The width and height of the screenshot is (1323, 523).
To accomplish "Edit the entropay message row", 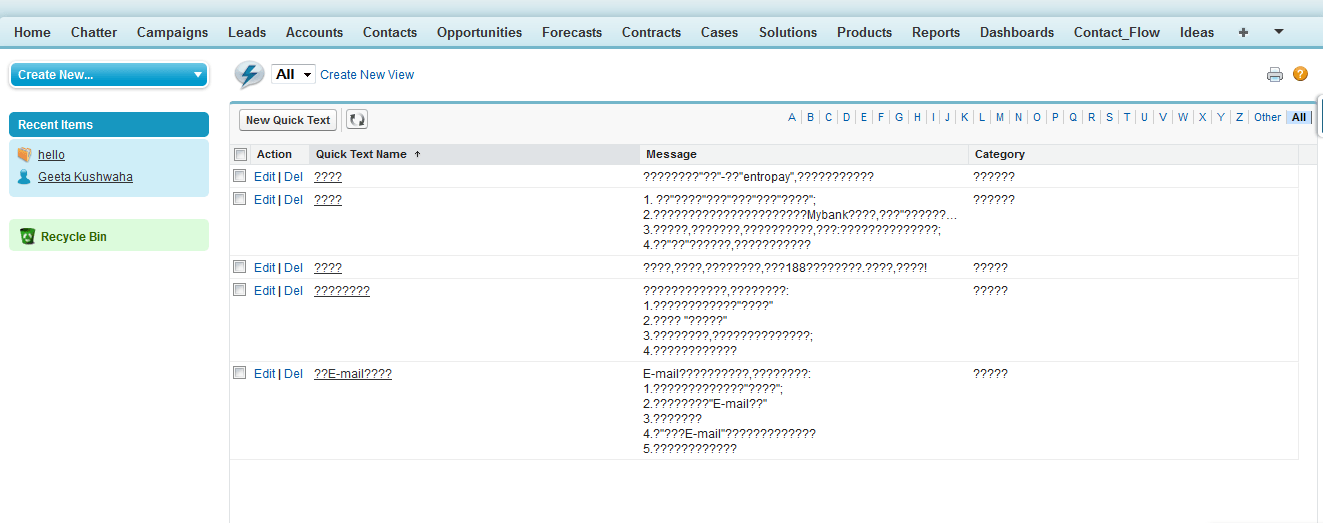I will 264,176.
